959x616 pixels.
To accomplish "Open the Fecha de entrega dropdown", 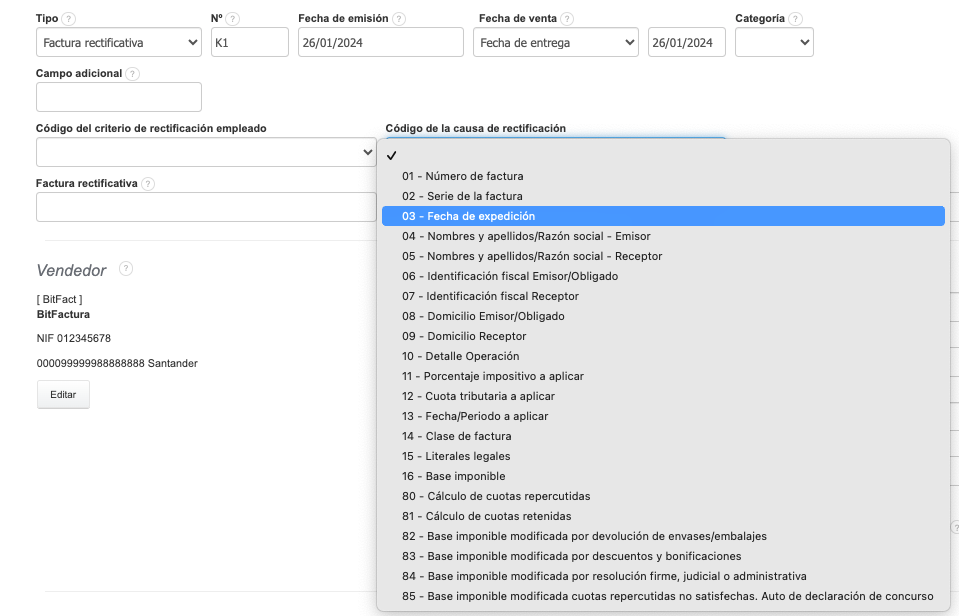I will 556,43.
